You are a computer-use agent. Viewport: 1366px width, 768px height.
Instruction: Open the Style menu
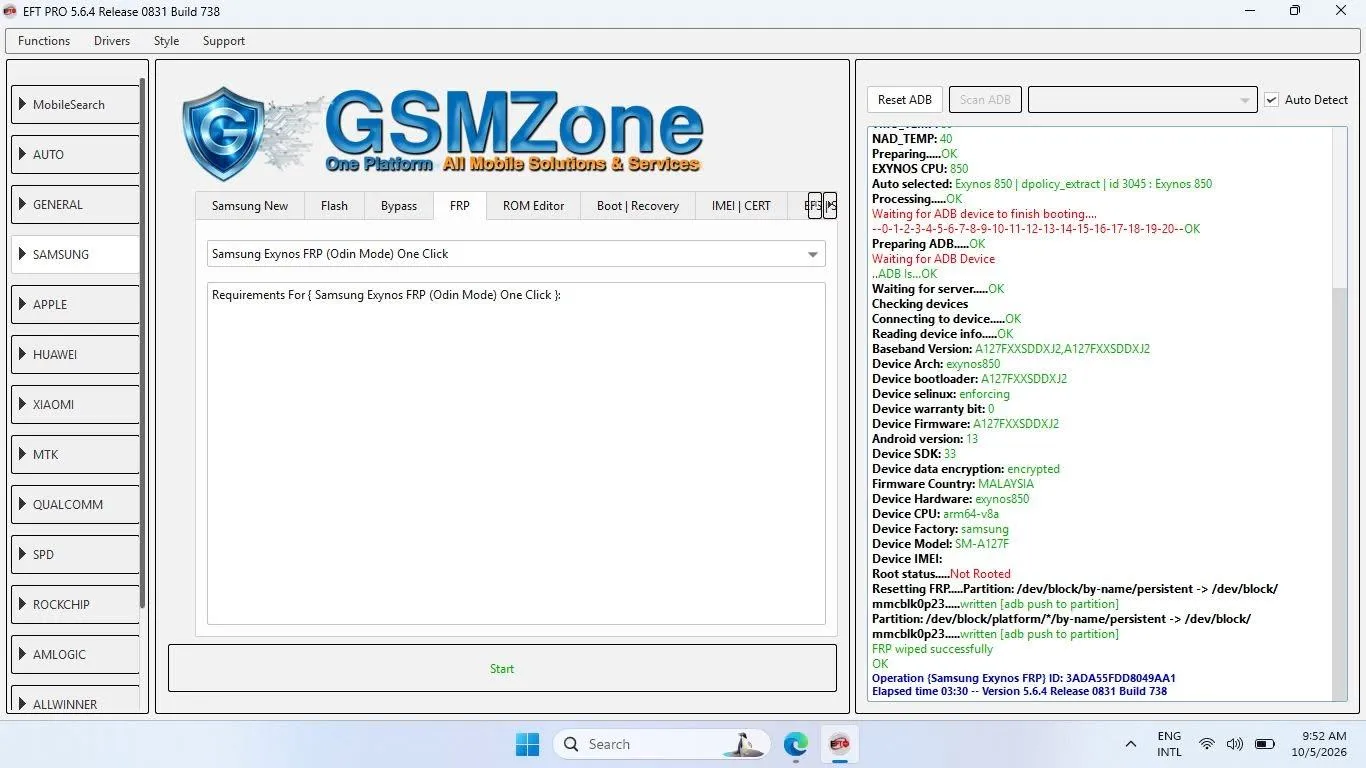coord(166,41)
